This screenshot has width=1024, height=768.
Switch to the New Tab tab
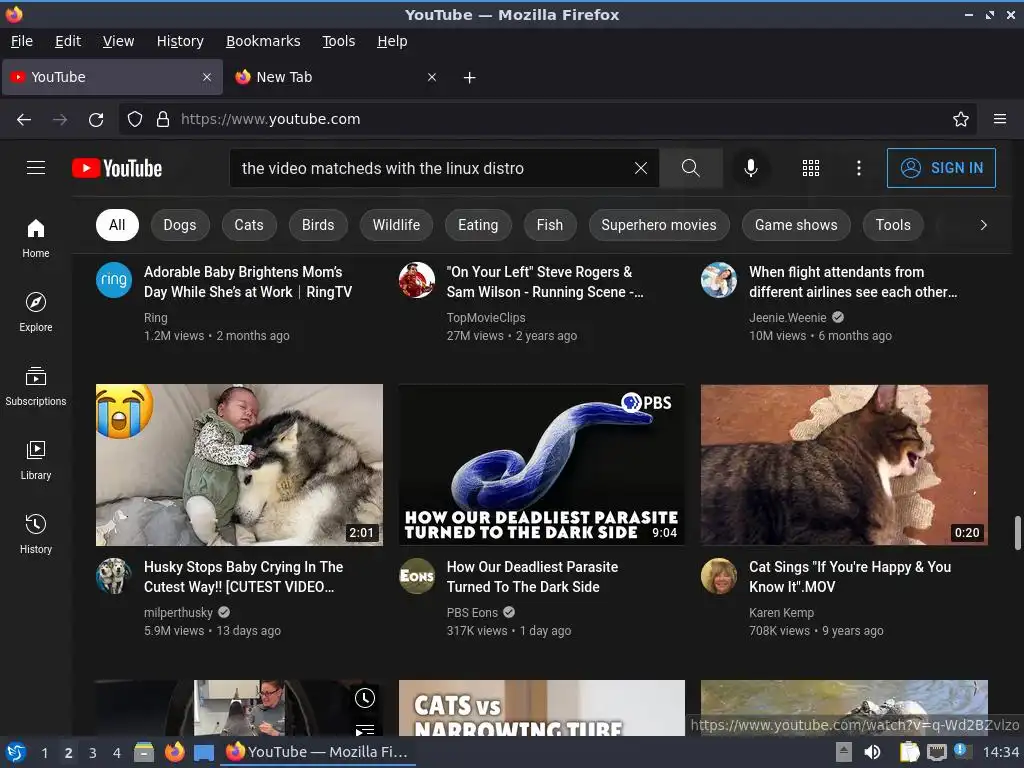click(336, 77)
